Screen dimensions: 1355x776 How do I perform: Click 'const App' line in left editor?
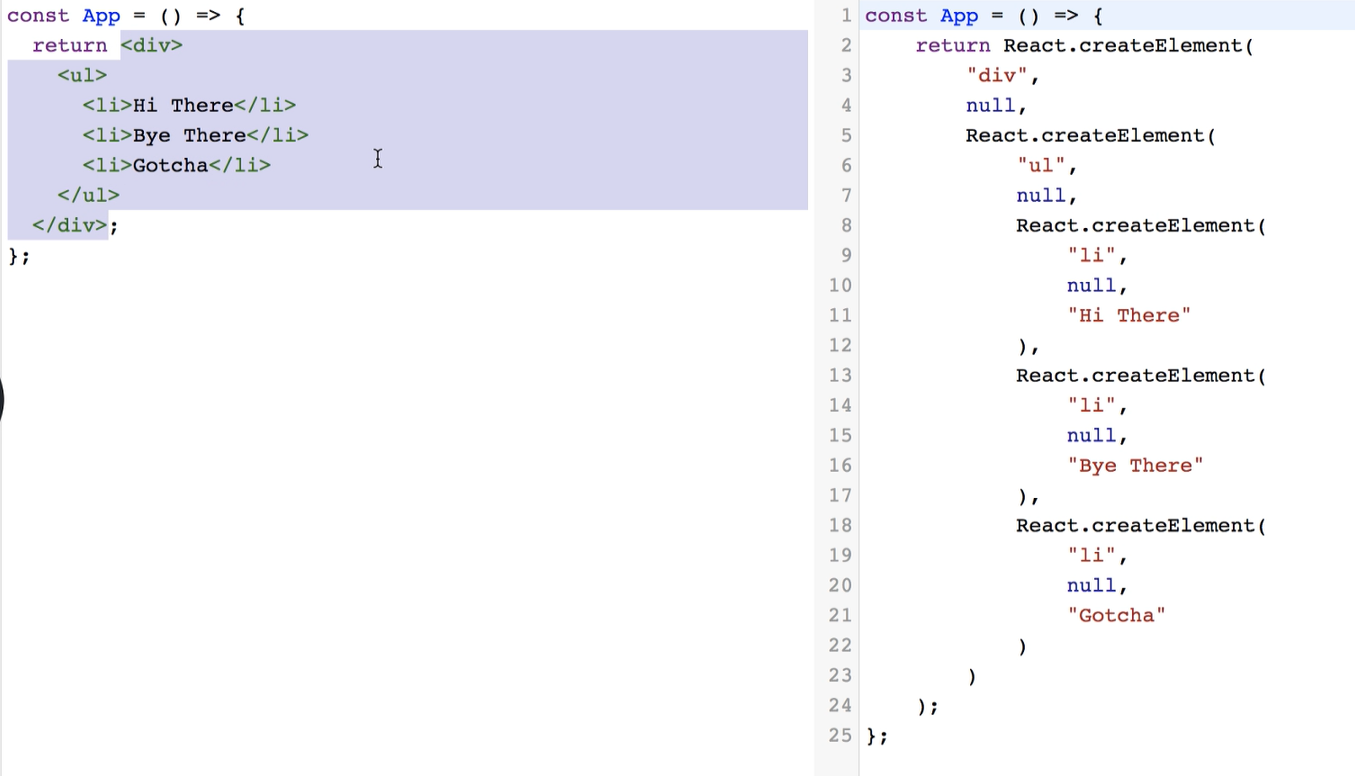point(126,16)
